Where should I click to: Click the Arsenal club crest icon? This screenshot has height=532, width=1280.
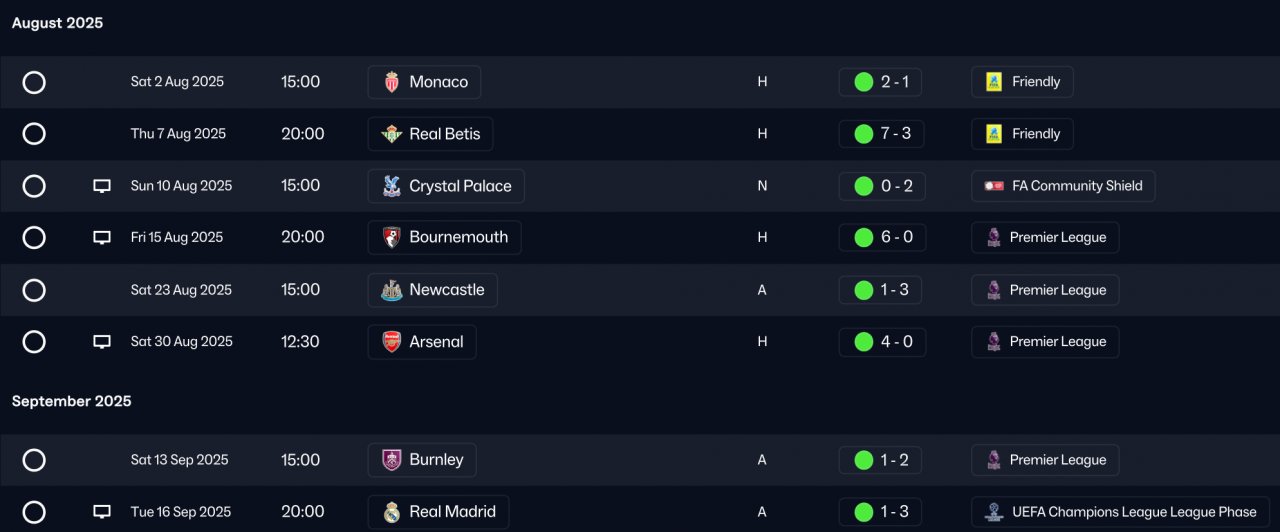click(x=392, y=342)
